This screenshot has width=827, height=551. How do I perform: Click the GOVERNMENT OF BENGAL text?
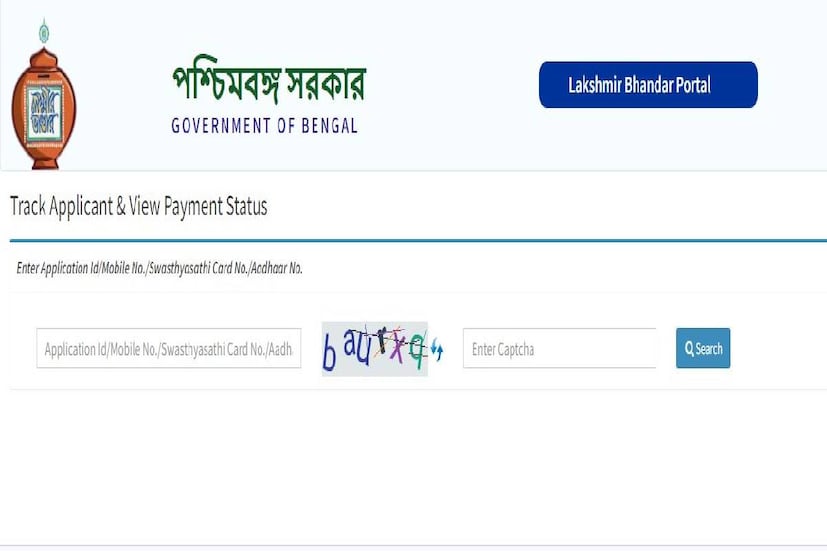coord(265,126)
